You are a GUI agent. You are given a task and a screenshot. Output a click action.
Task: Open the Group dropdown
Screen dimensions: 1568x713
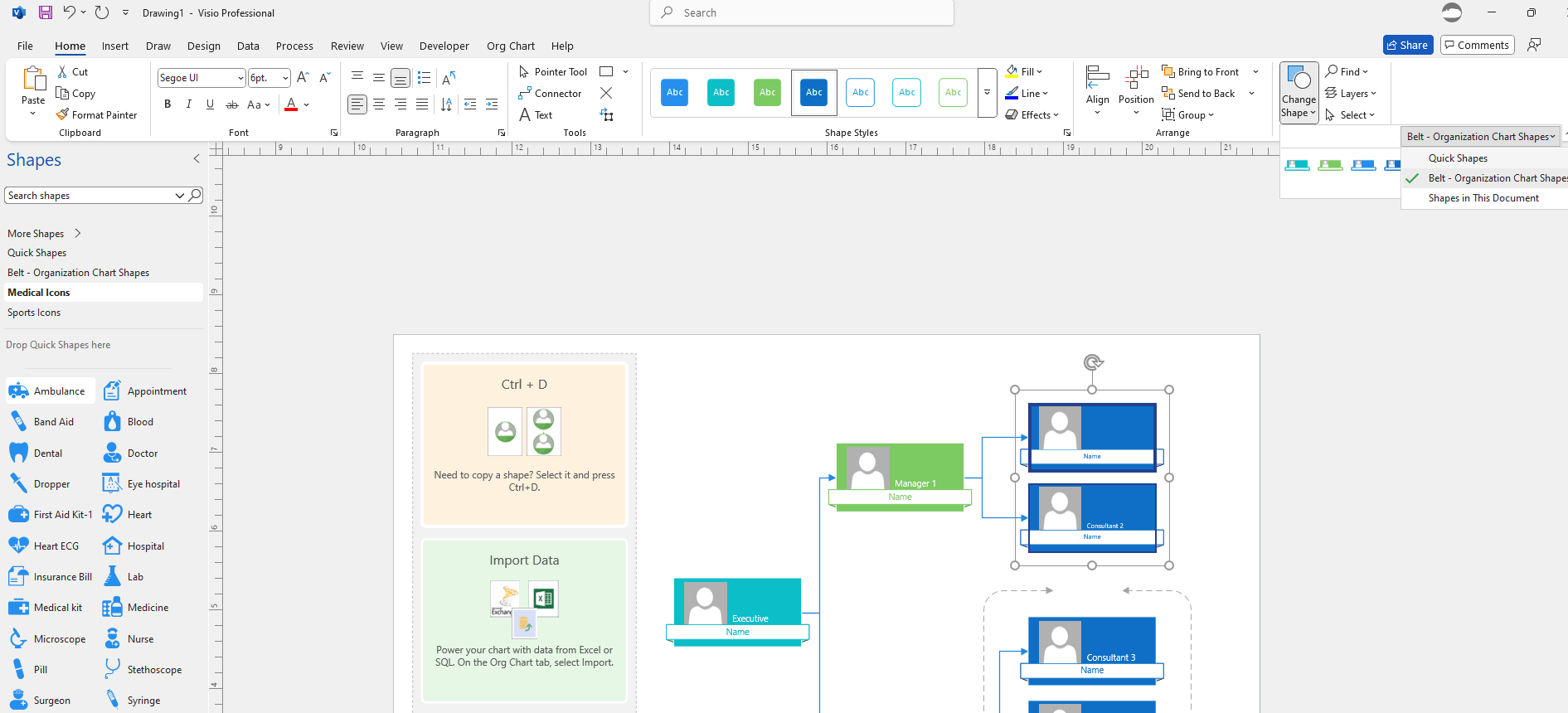click(1188, 115)
